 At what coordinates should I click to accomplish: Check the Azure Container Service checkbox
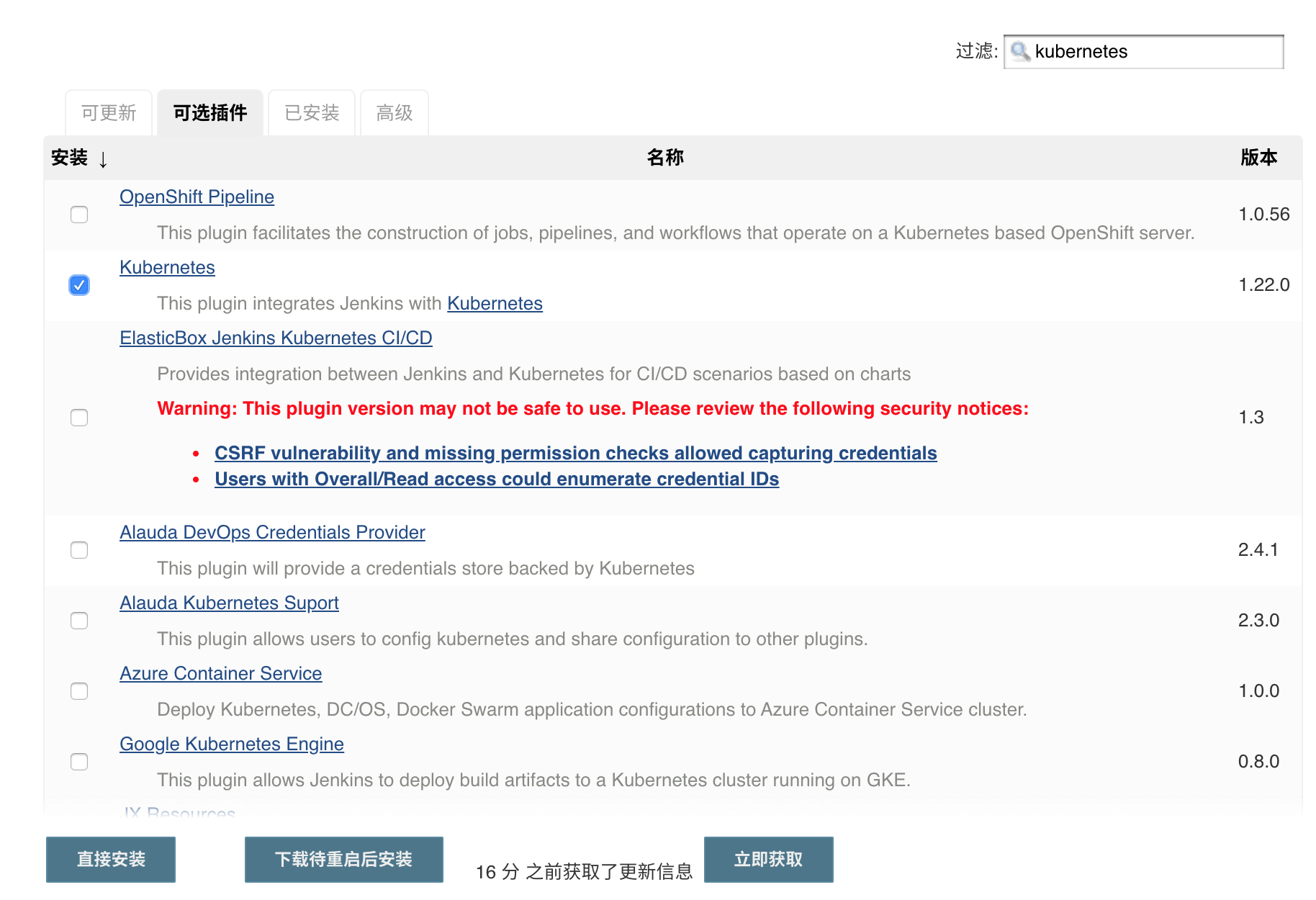(79, 691)
